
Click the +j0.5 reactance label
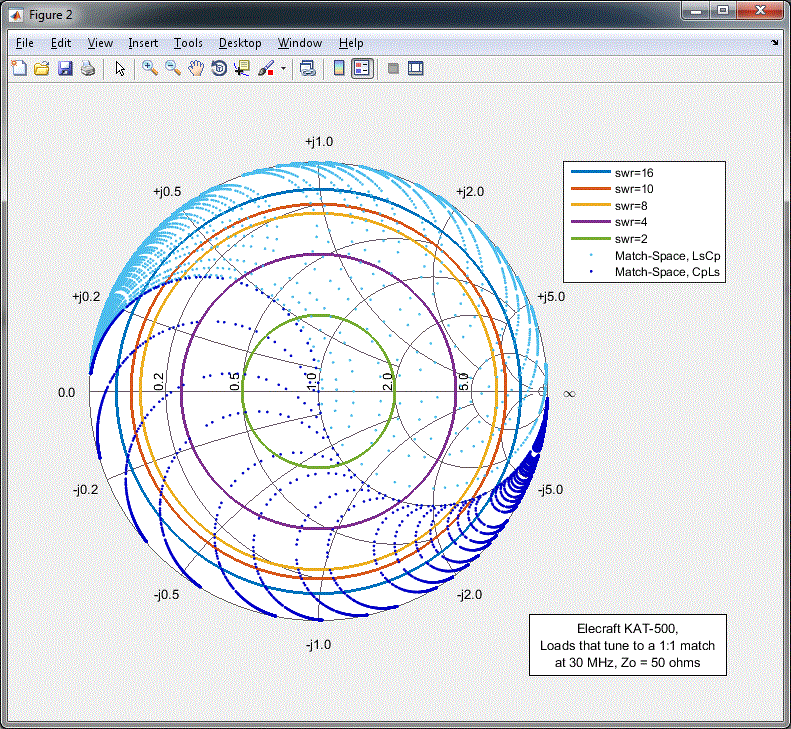167,192
